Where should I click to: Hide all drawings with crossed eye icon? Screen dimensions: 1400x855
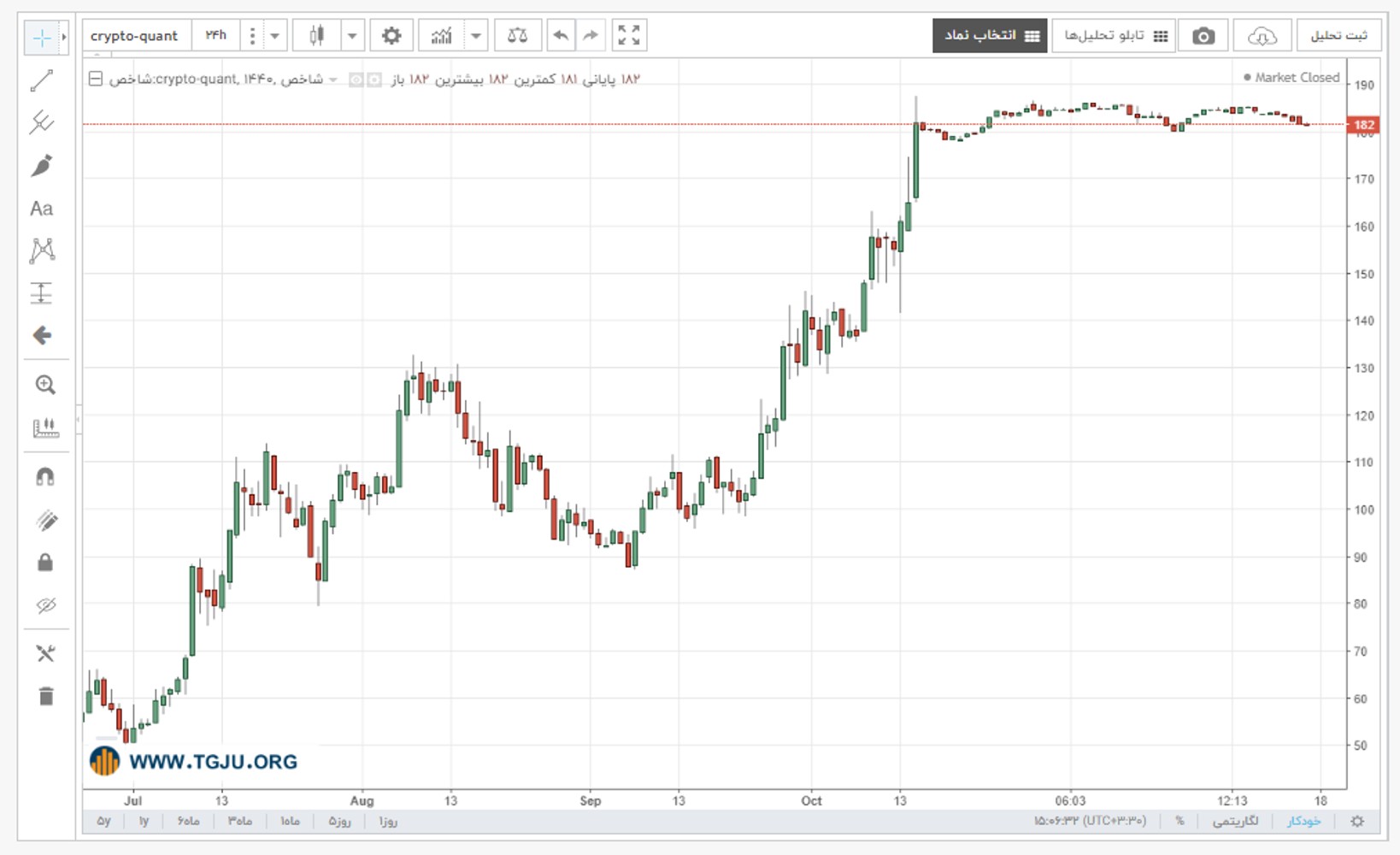pos(46,605)
